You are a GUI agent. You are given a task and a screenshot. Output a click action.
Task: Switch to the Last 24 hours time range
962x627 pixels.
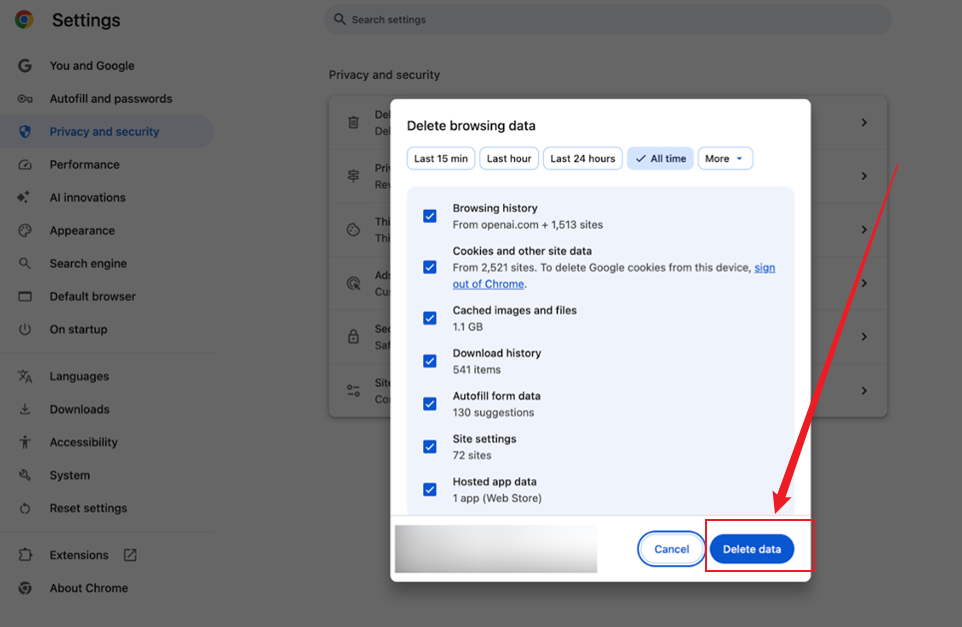[x=582, y=158]
